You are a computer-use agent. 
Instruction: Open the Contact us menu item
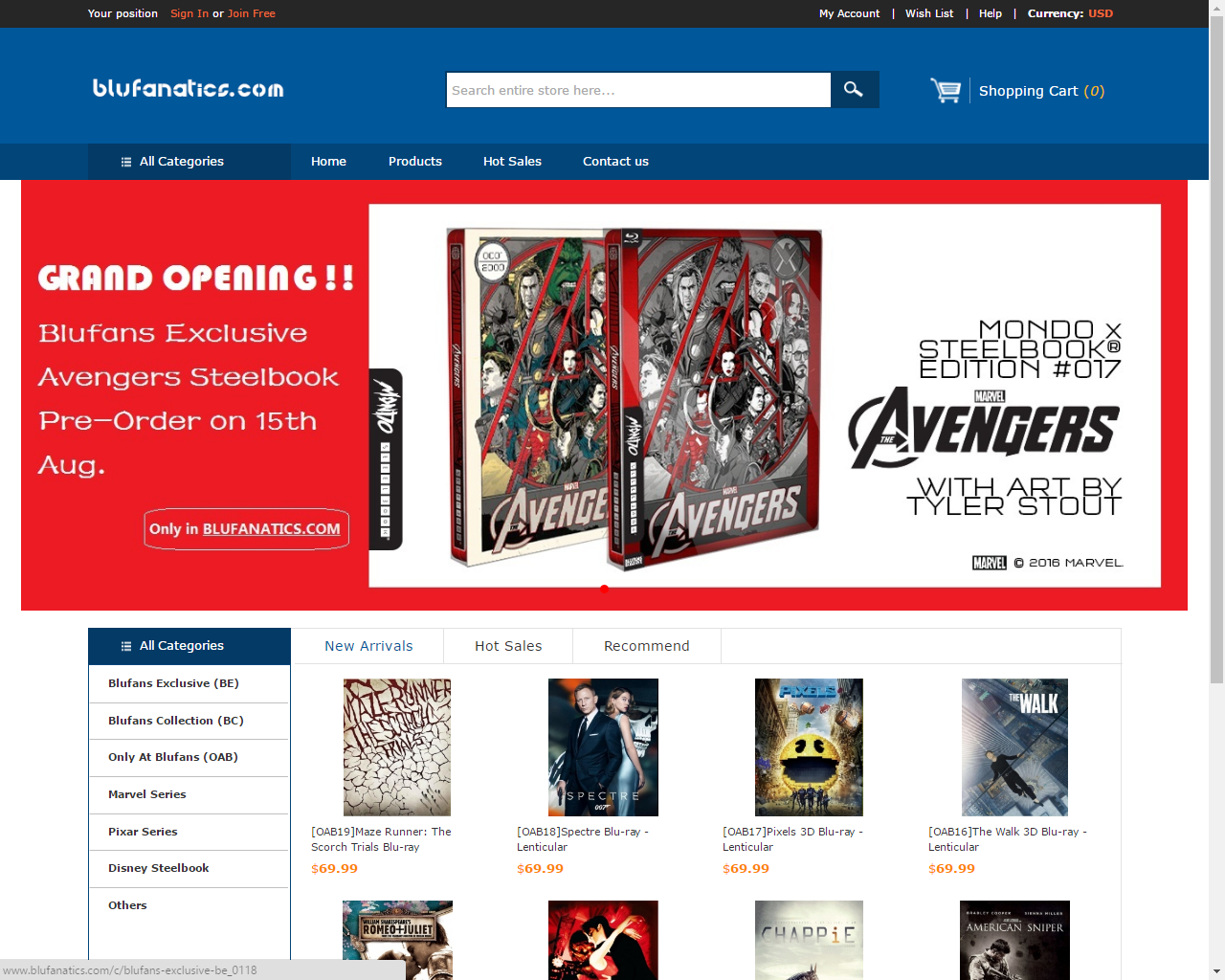(615, 162)
